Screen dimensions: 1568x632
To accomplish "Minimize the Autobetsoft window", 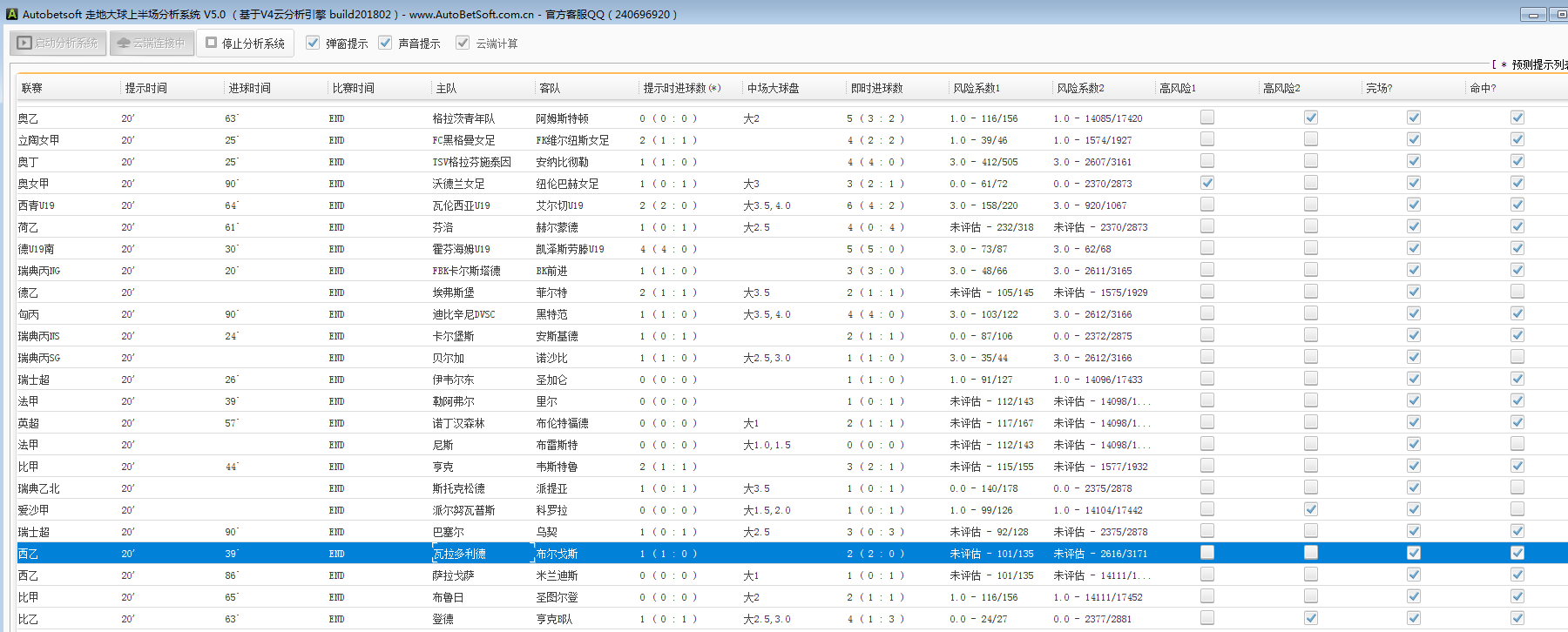I will (x=1533, y=14).
